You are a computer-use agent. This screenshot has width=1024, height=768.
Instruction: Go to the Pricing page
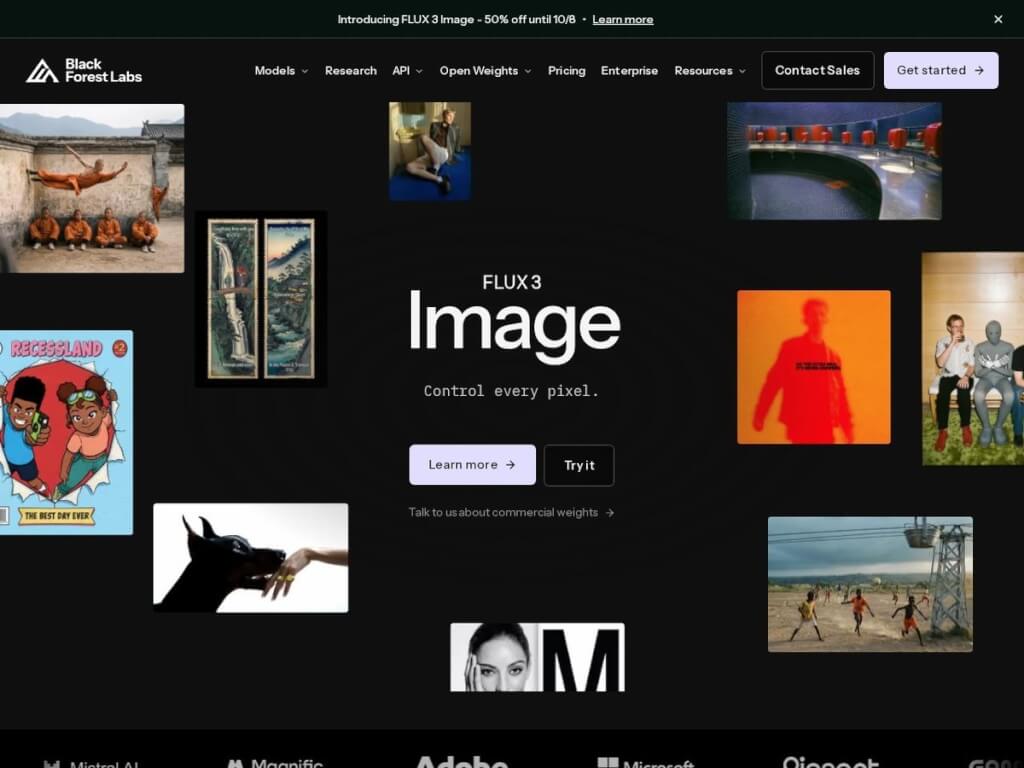566,71
